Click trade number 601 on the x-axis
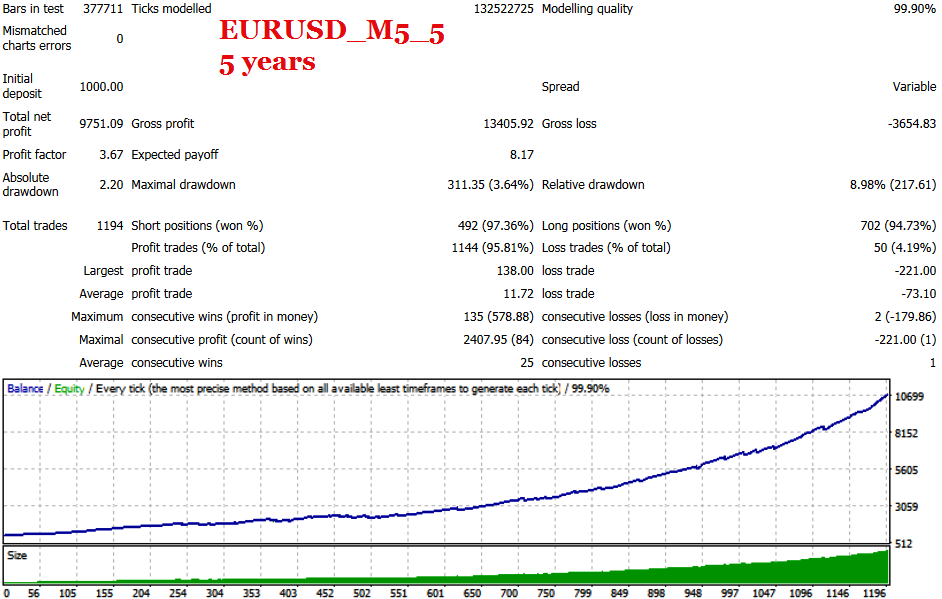Image resolution: width=942 pixels, height=599 pixels. coord(435,593)
